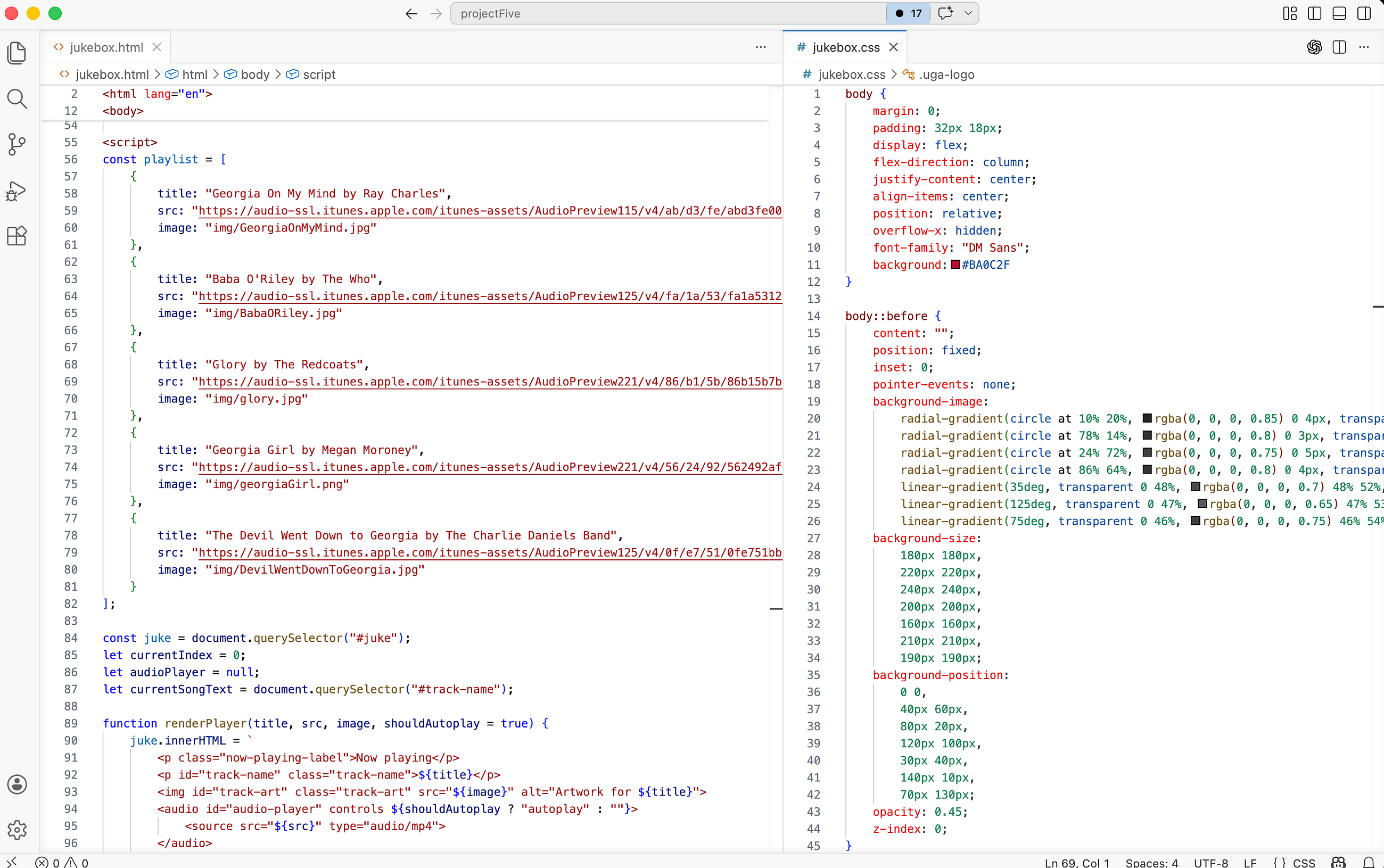Click the projectFive command center search box
Viewport: 1384px width, 868px height.
669,13
